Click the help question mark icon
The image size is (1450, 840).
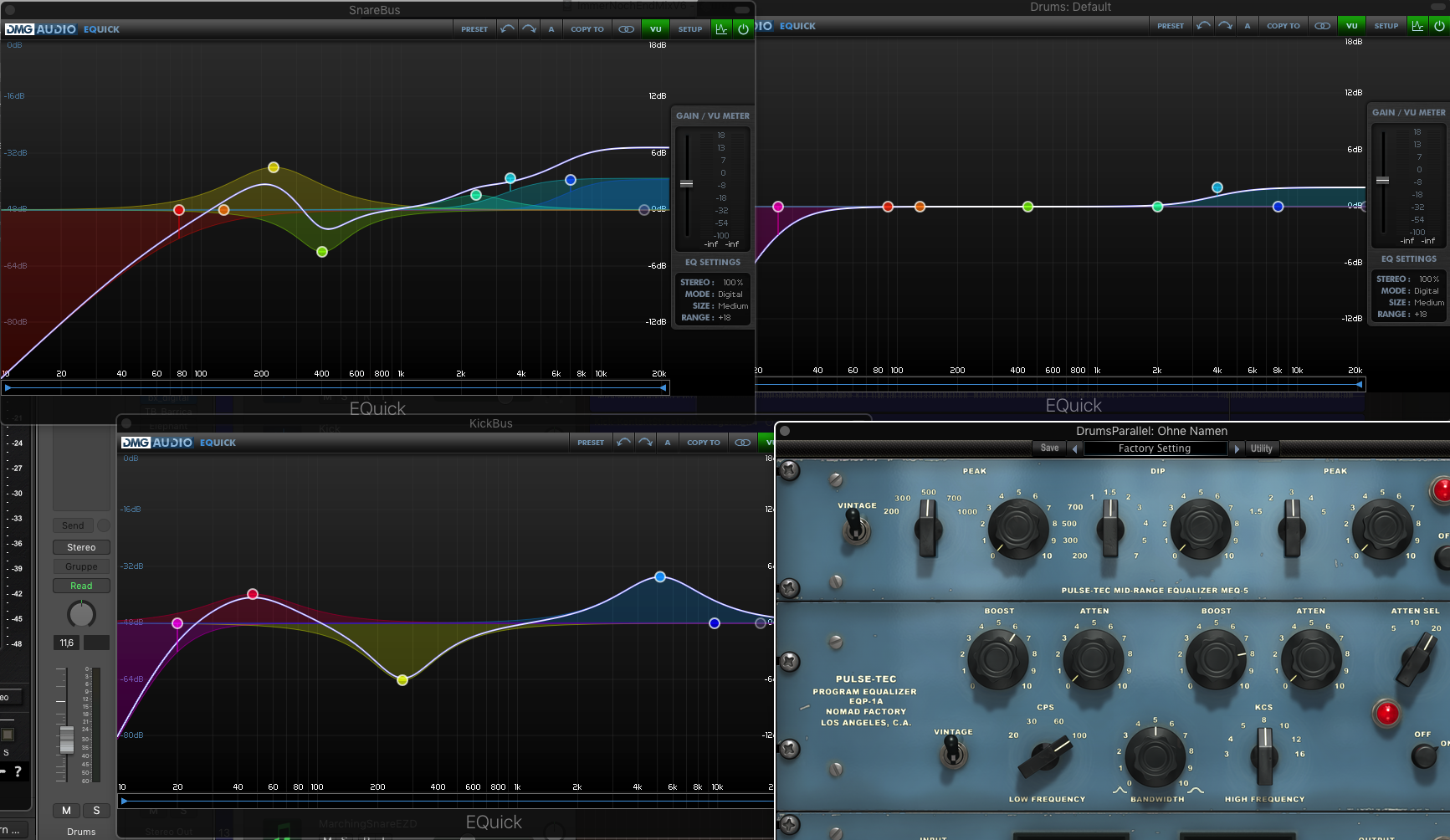pos(18,771)
